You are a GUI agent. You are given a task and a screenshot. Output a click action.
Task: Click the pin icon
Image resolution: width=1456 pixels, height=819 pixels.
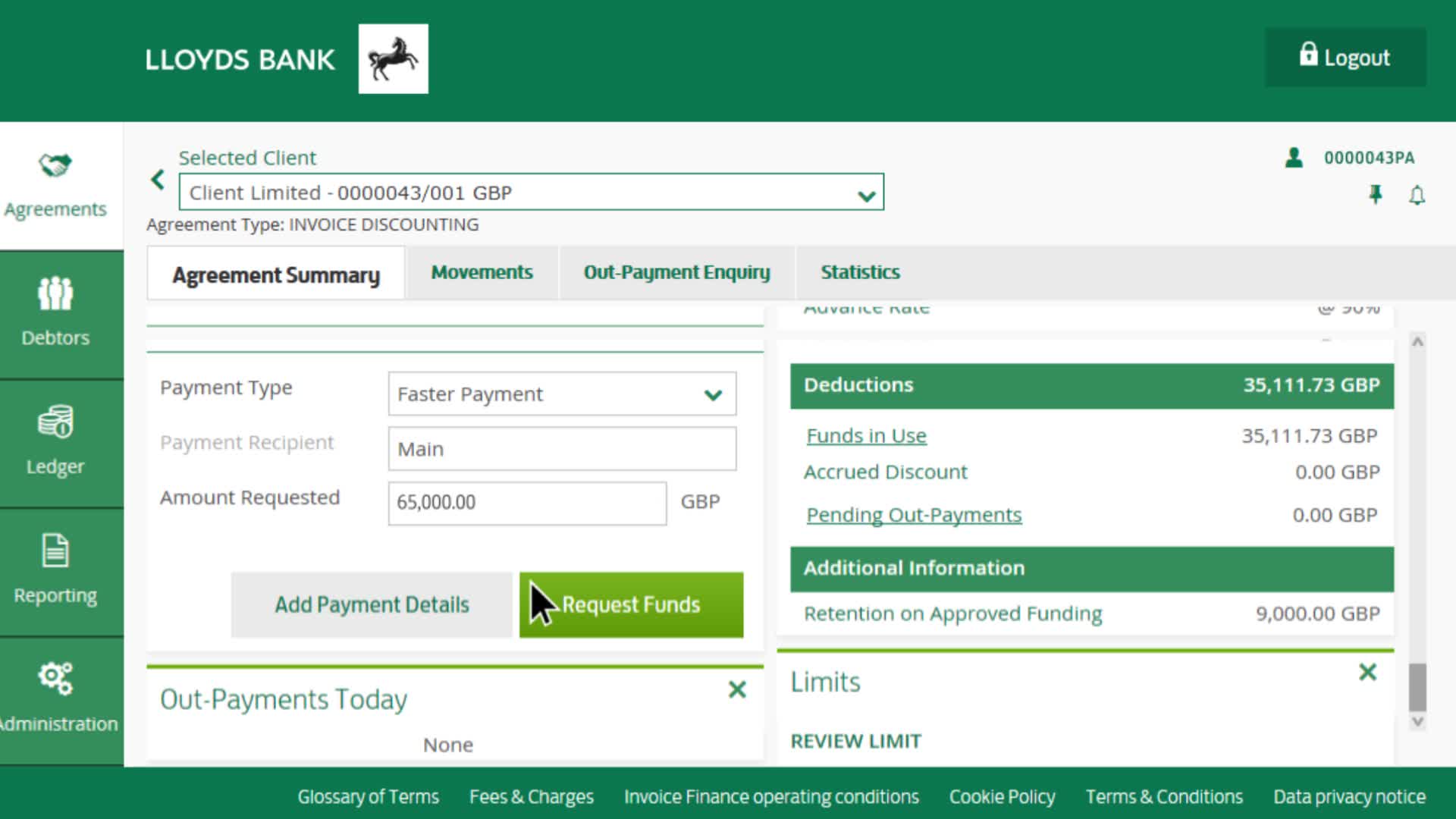[1376, 195]
